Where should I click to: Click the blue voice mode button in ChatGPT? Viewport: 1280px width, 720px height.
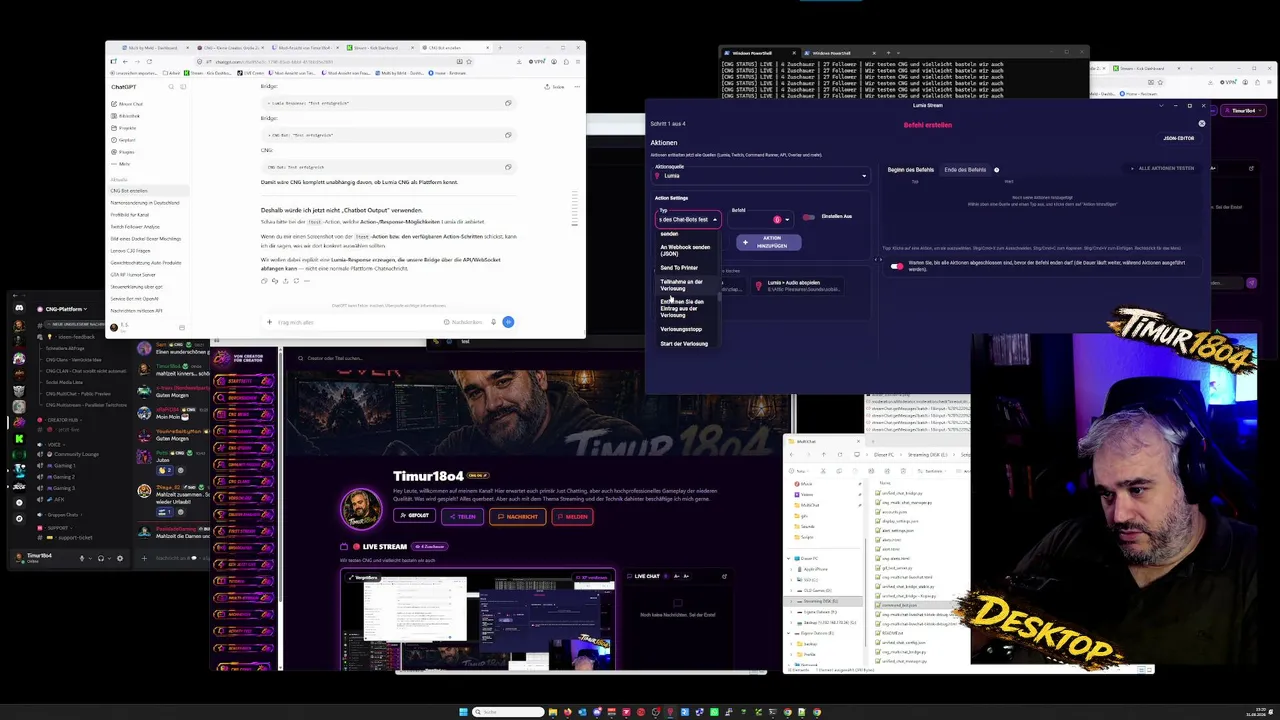[x=508, y=322]
